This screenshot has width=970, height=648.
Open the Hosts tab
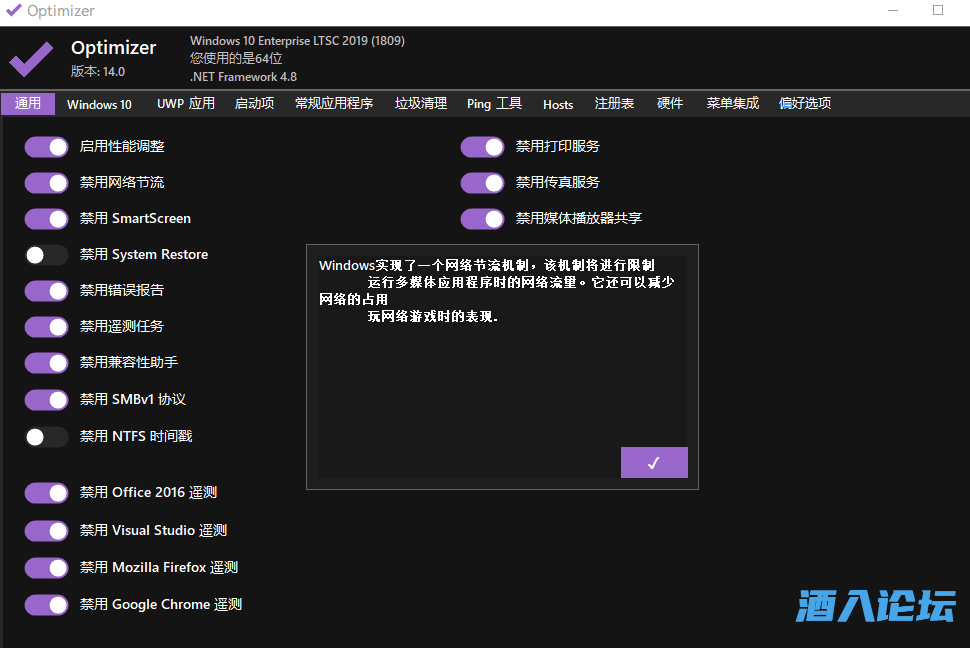[558, 104]
